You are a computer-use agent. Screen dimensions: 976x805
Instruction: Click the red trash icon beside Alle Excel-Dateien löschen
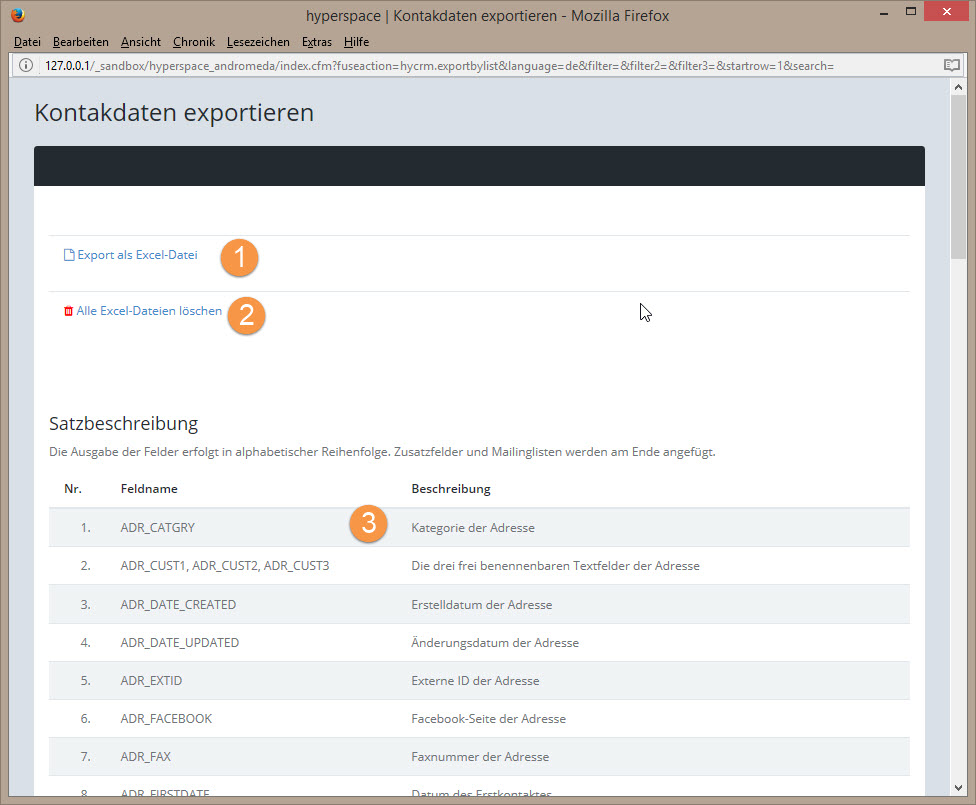click(x=68, y=311)
